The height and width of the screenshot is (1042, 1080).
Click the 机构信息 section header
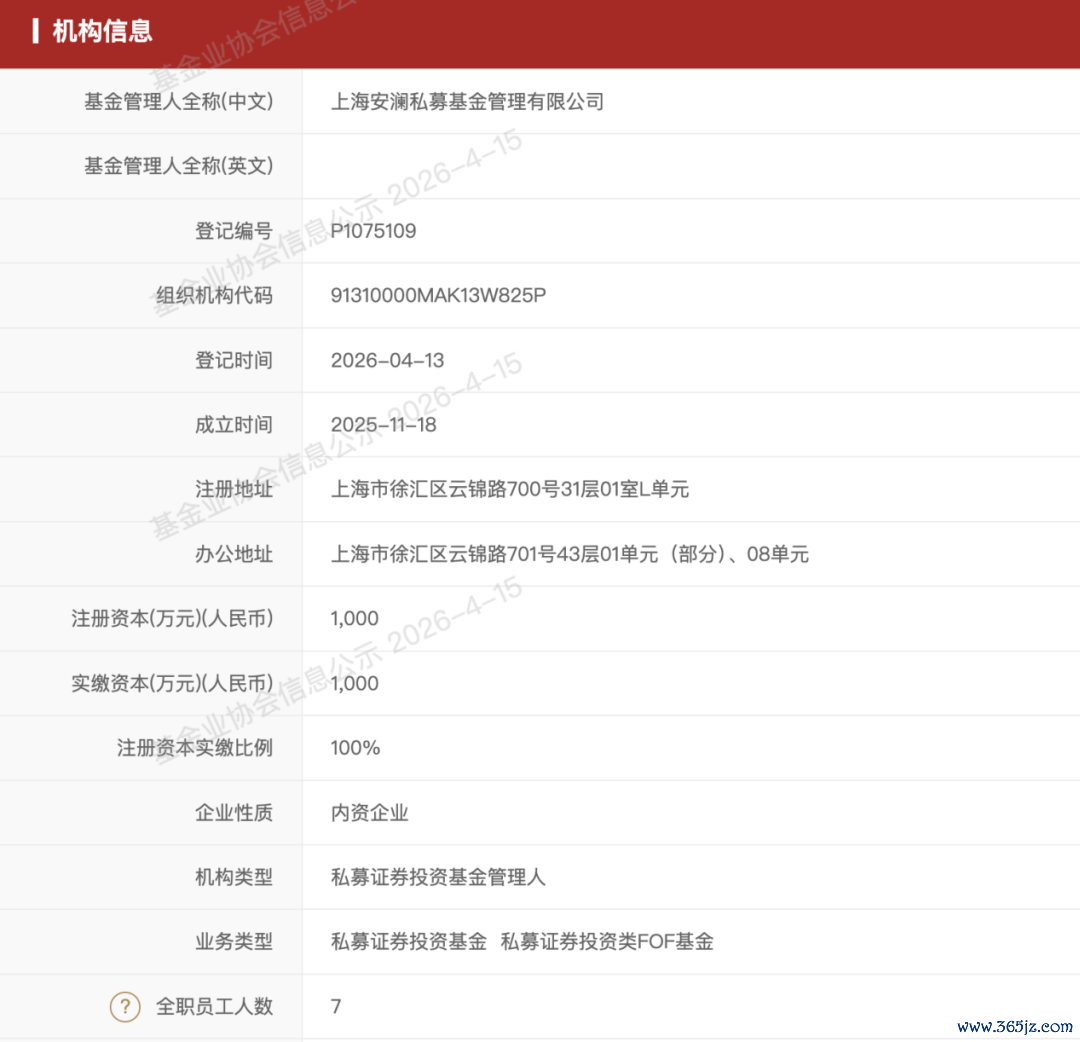[102, 32]
